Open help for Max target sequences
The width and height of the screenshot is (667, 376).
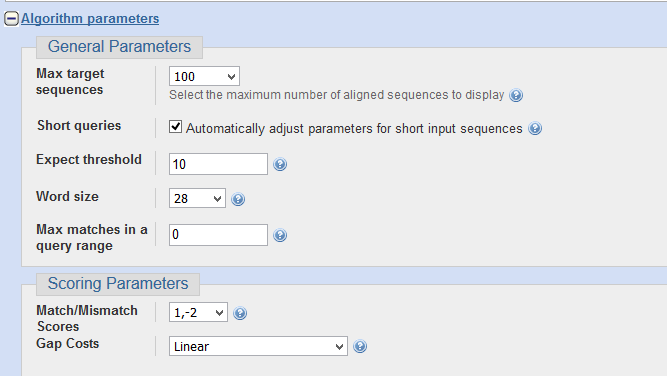516,95
